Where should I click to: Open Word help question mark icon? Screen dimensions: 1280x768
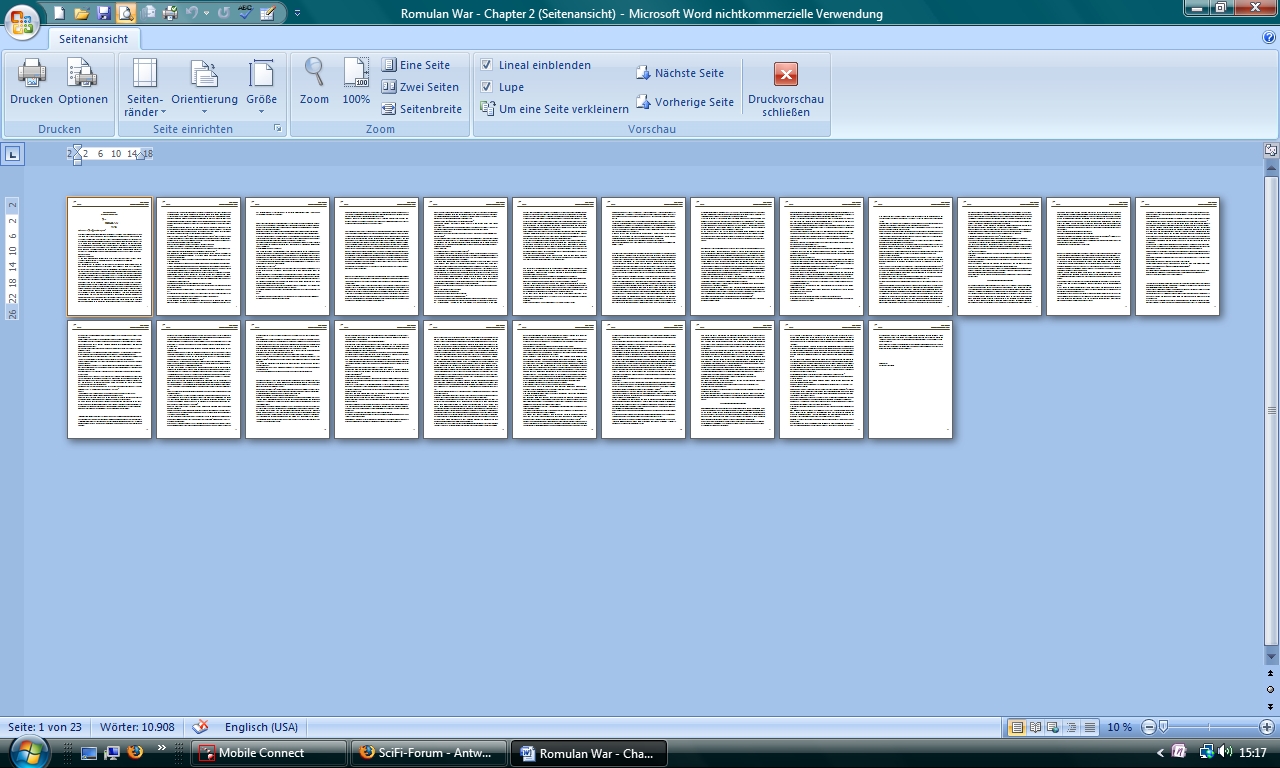tap(1269, 38)
